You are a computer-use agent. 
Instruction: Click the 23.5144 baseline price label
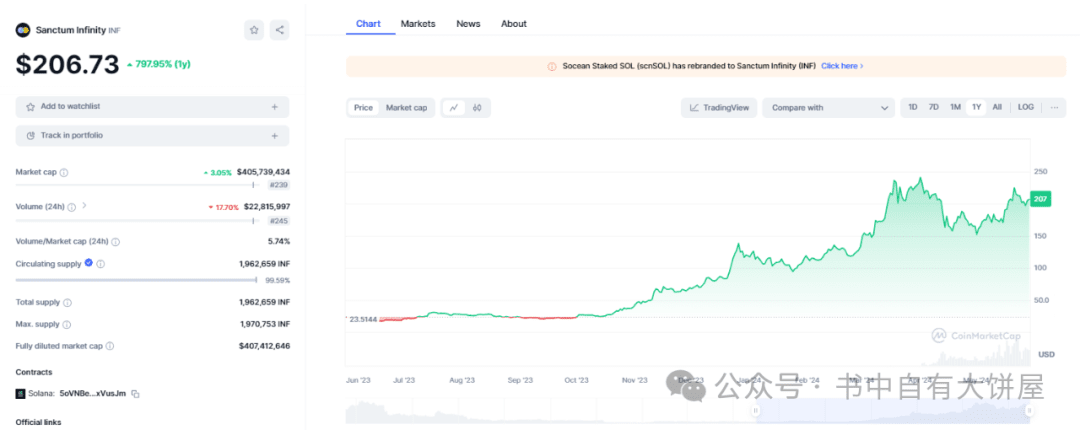363,318
